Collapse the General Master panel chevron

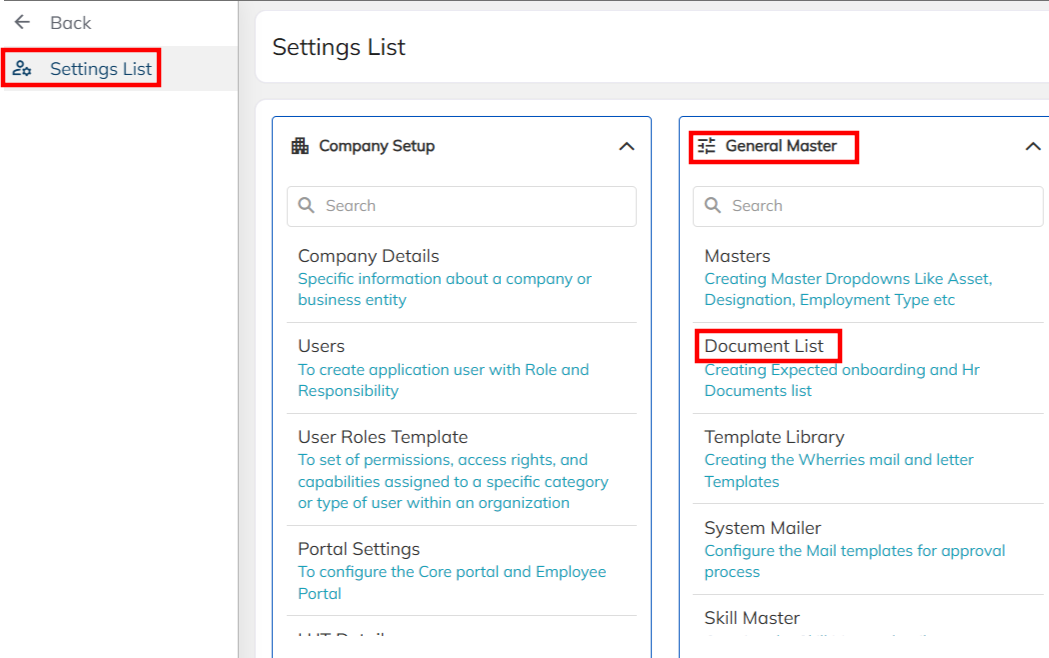1033,146
